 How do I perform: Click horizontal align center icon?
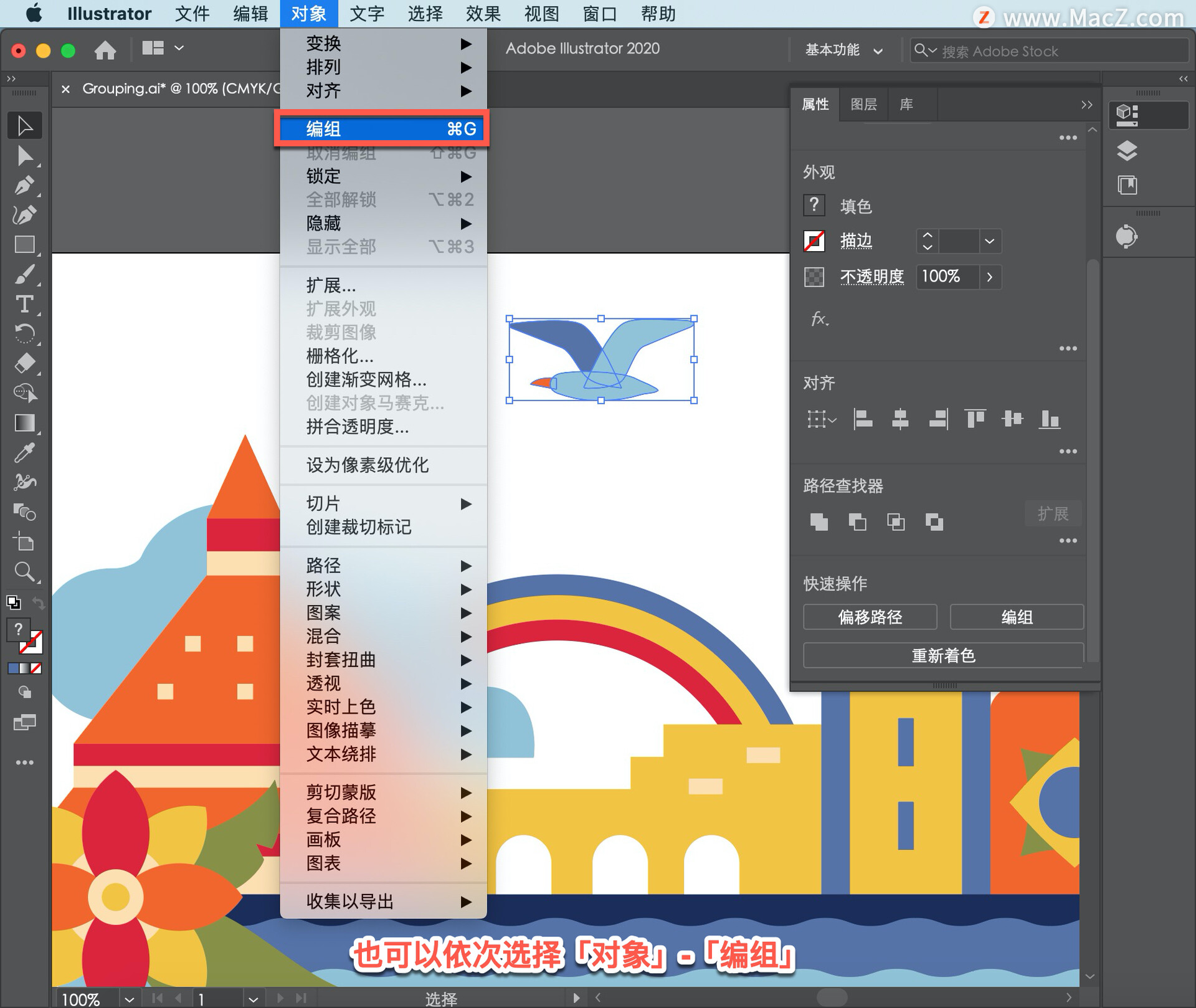point(900,419)
